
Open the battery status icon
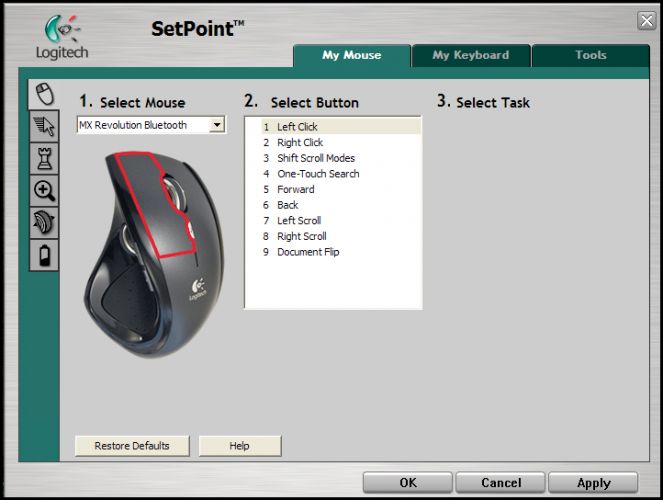pos(44,255)
